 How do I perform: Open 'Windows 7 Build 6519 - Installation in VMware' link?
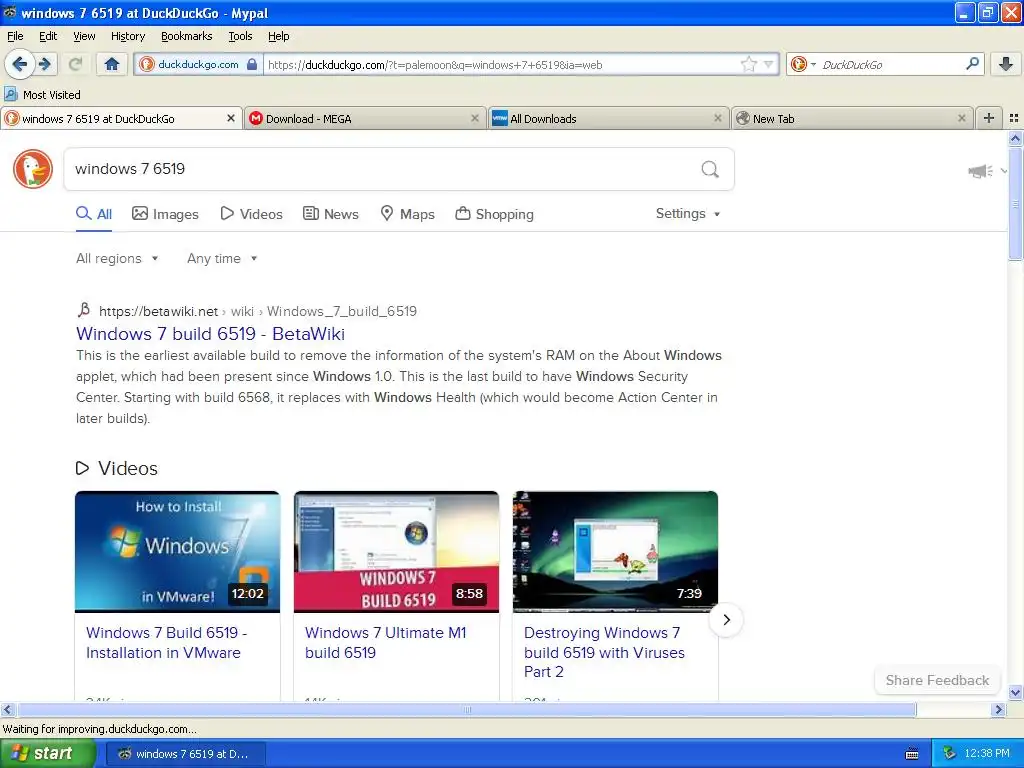click(167, 643)
